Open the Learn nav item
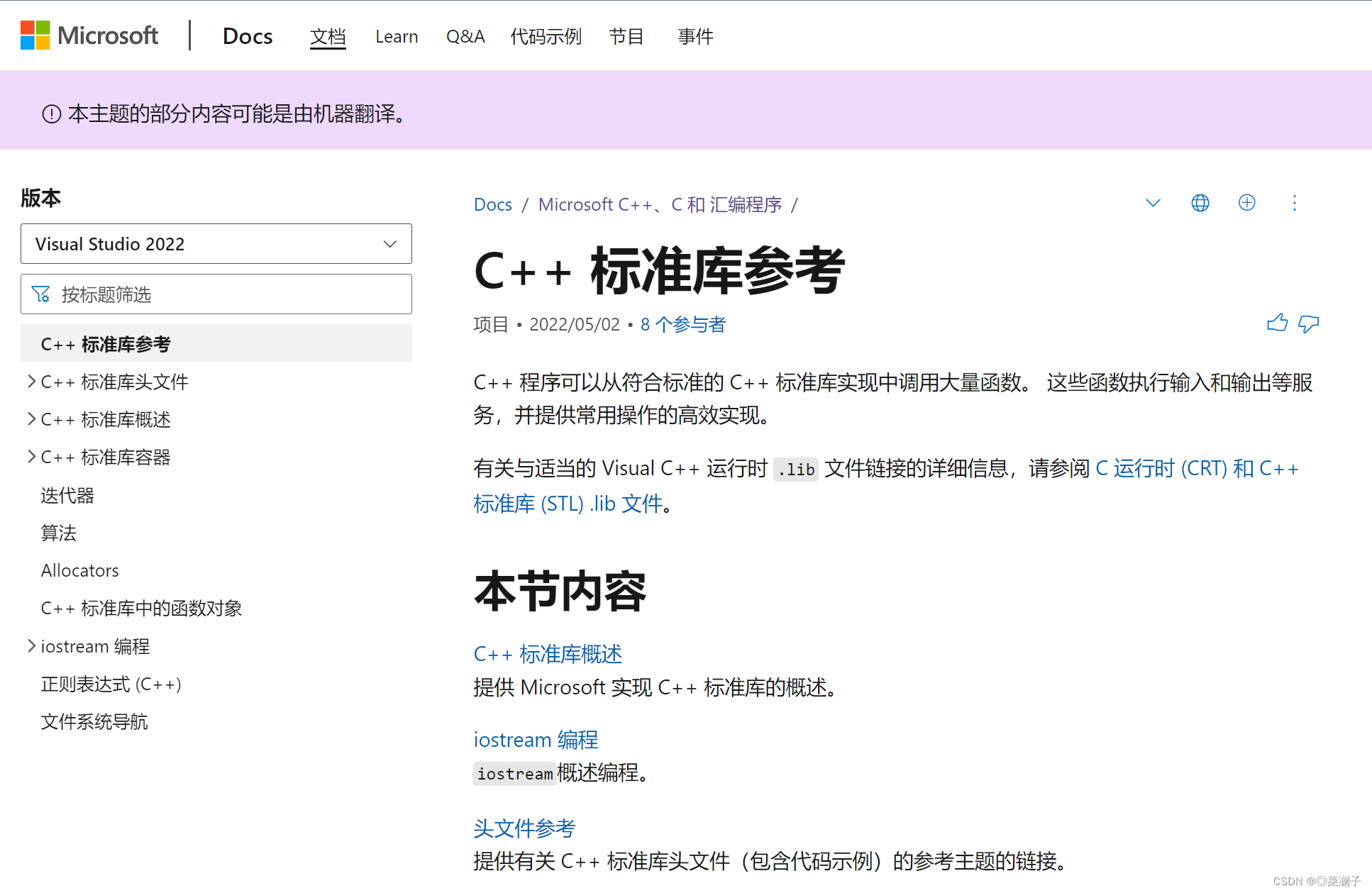The width and height of the screenshot is (1372, 893). [397, 37]
